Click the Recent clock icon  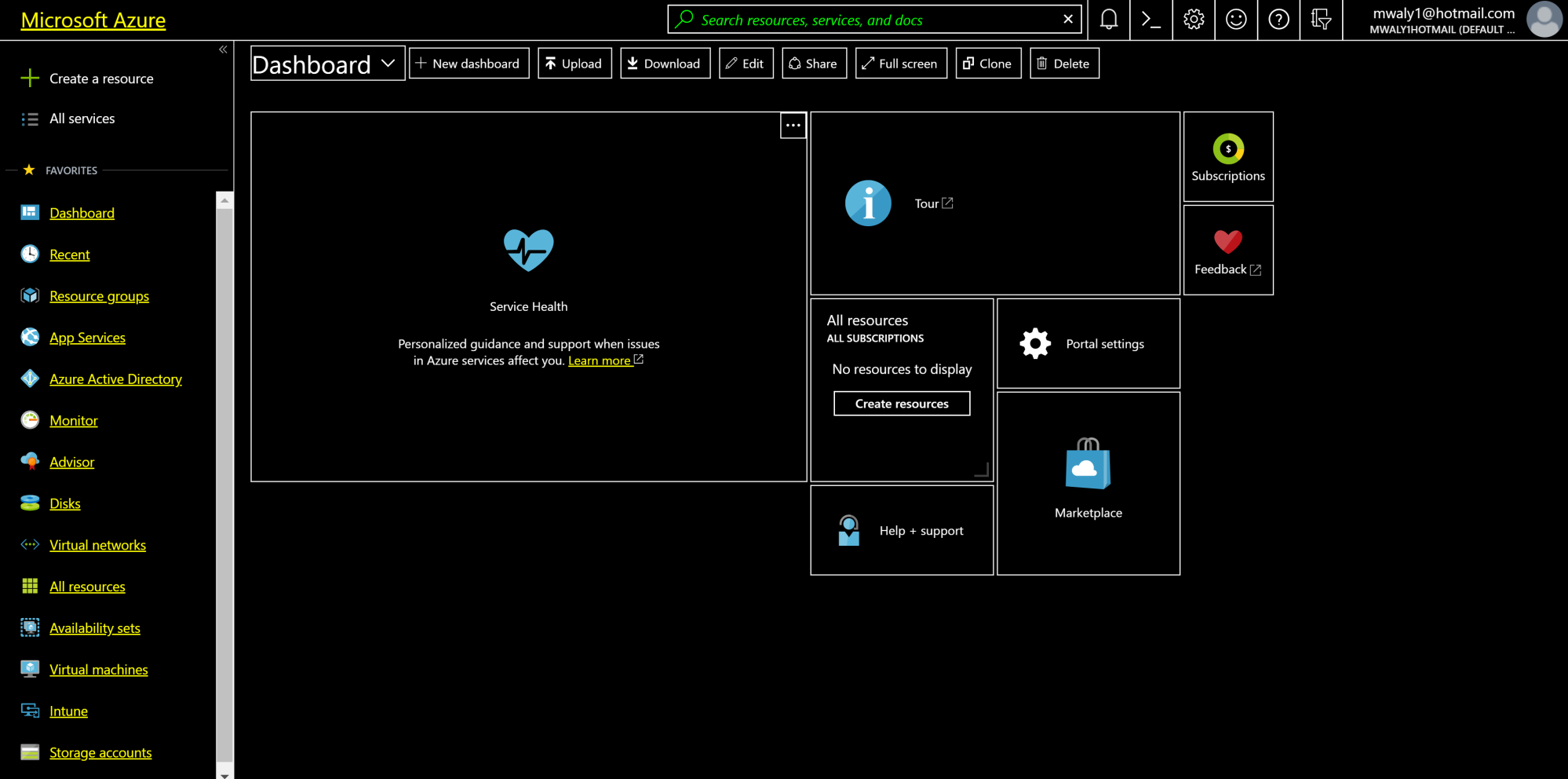click(x=30, y=254)
